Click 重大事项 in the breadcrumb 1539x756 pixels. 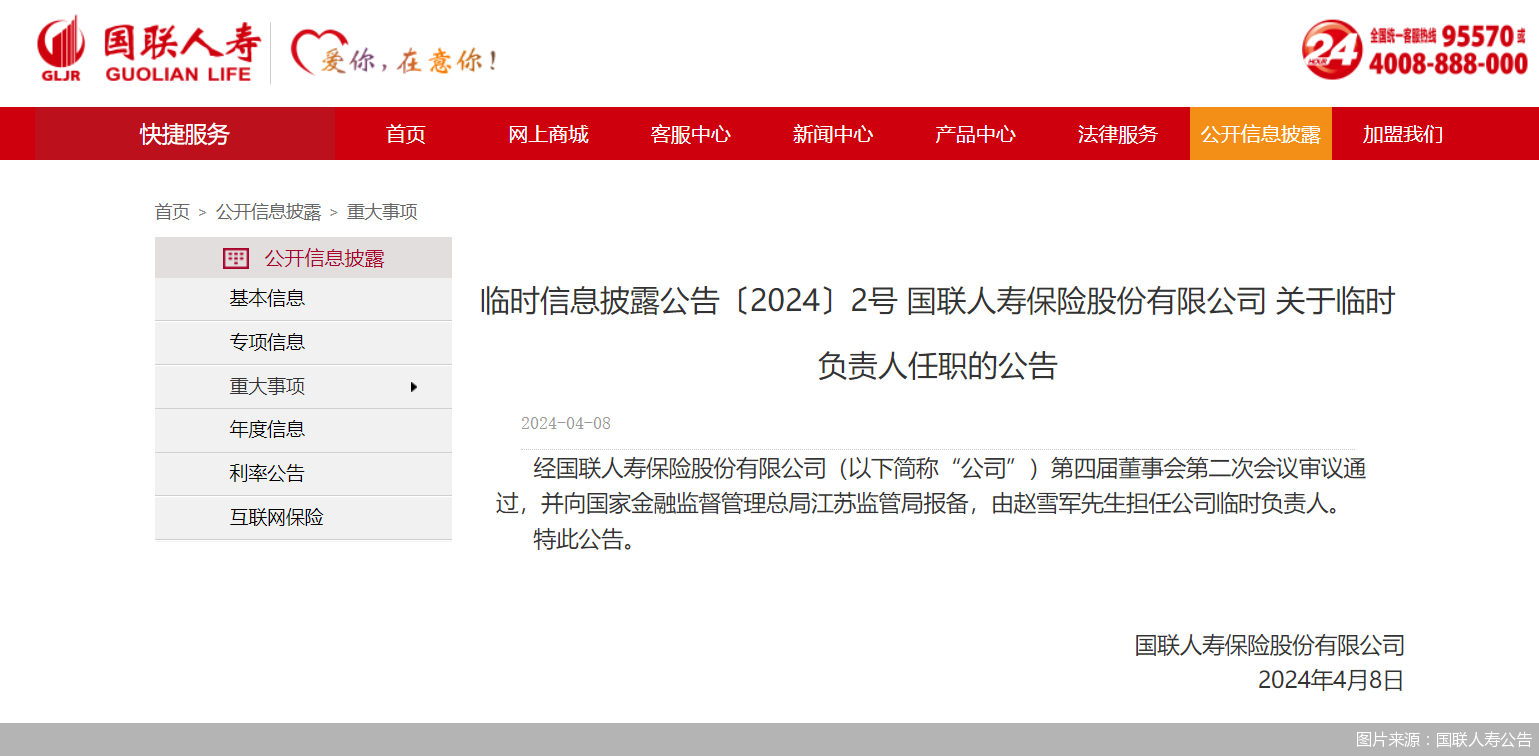(382, 212)
